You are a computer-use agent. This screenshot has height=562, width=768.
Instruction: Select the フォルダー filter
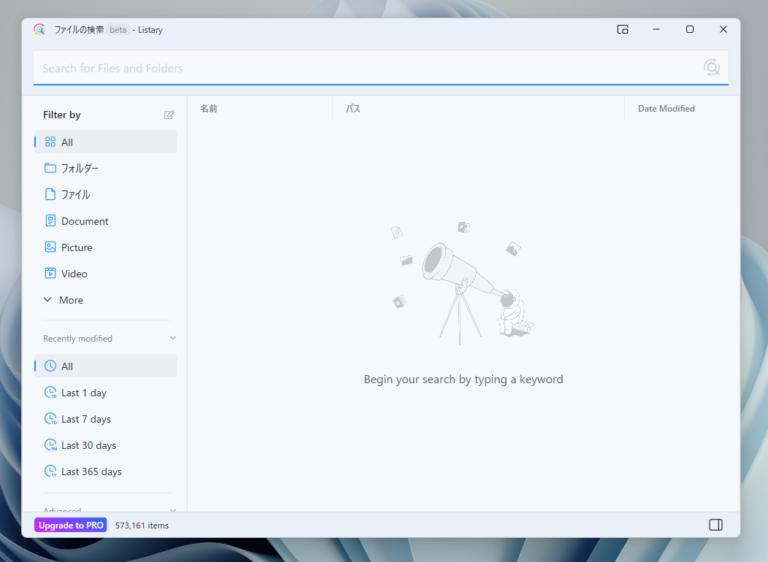(x=79, y=168)
